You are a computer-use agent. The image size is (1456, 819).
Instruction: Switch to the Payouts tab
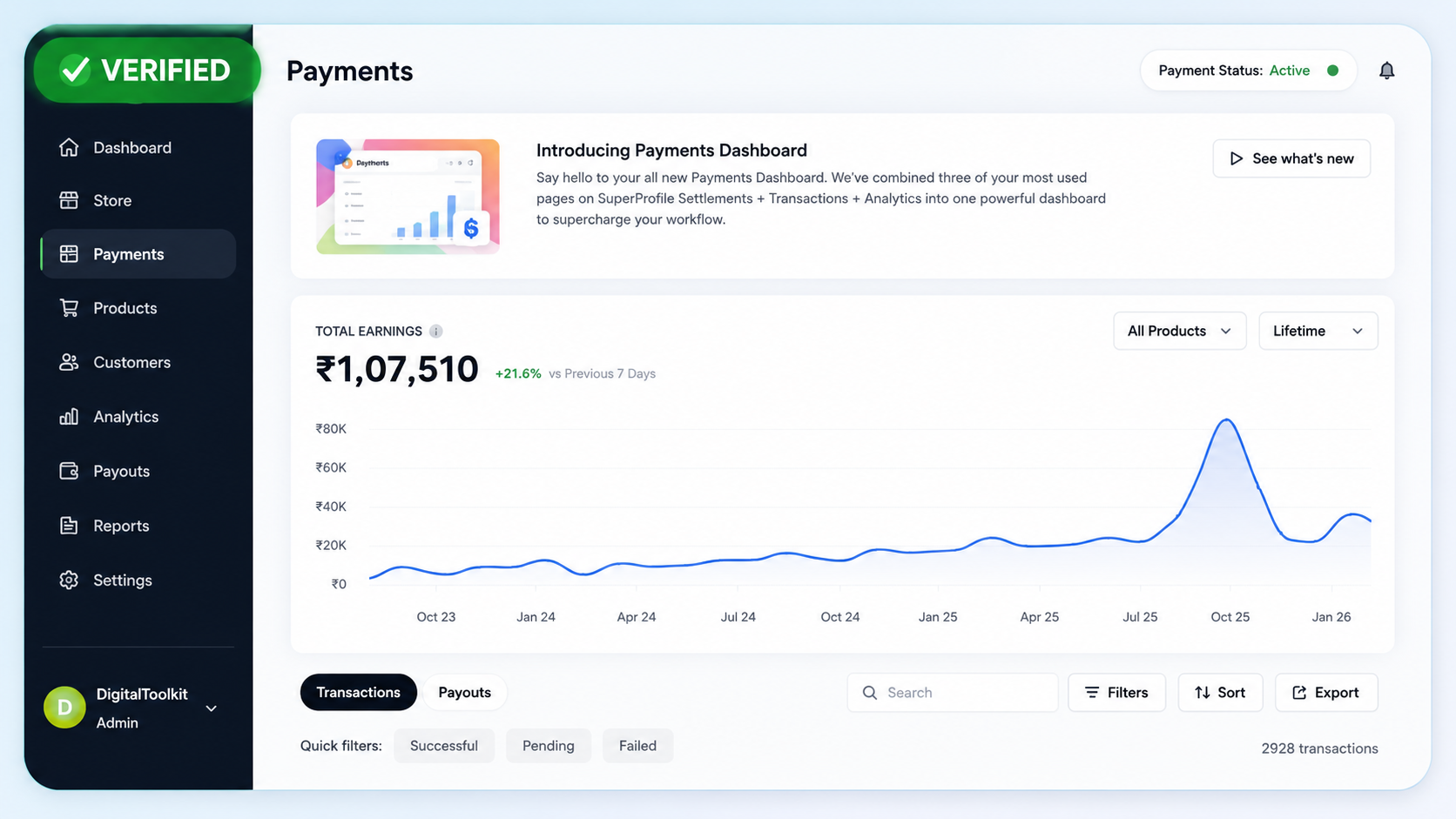(x=464, y=692)
